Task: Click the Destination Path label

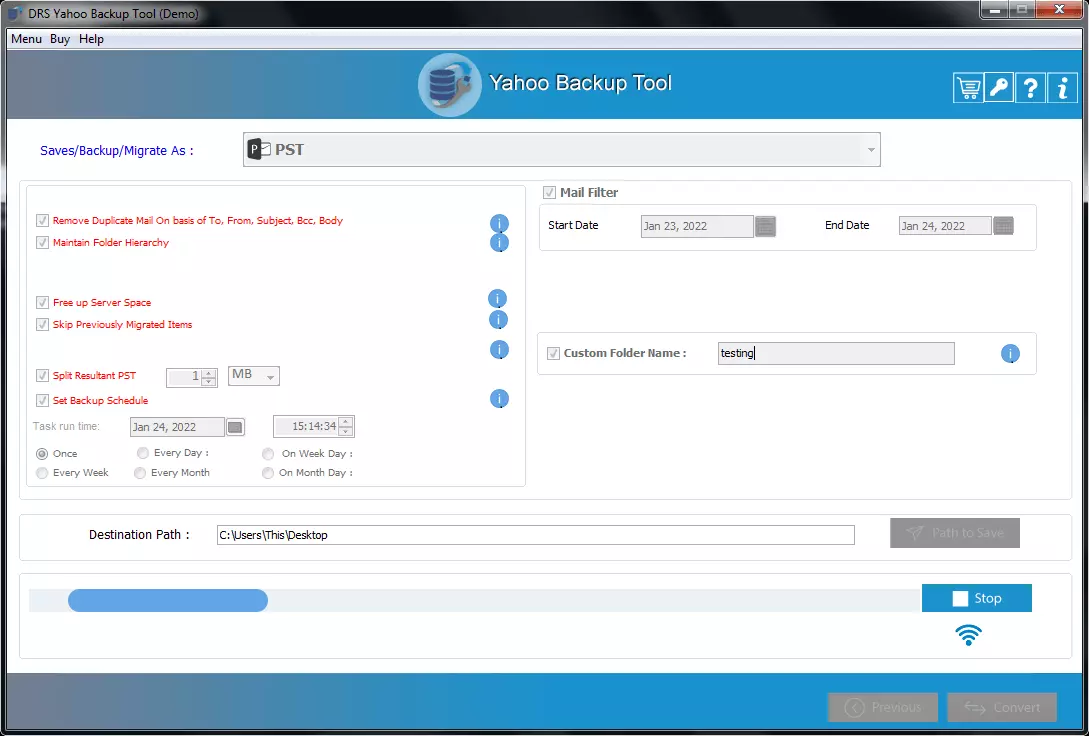Action: point(139,535)
